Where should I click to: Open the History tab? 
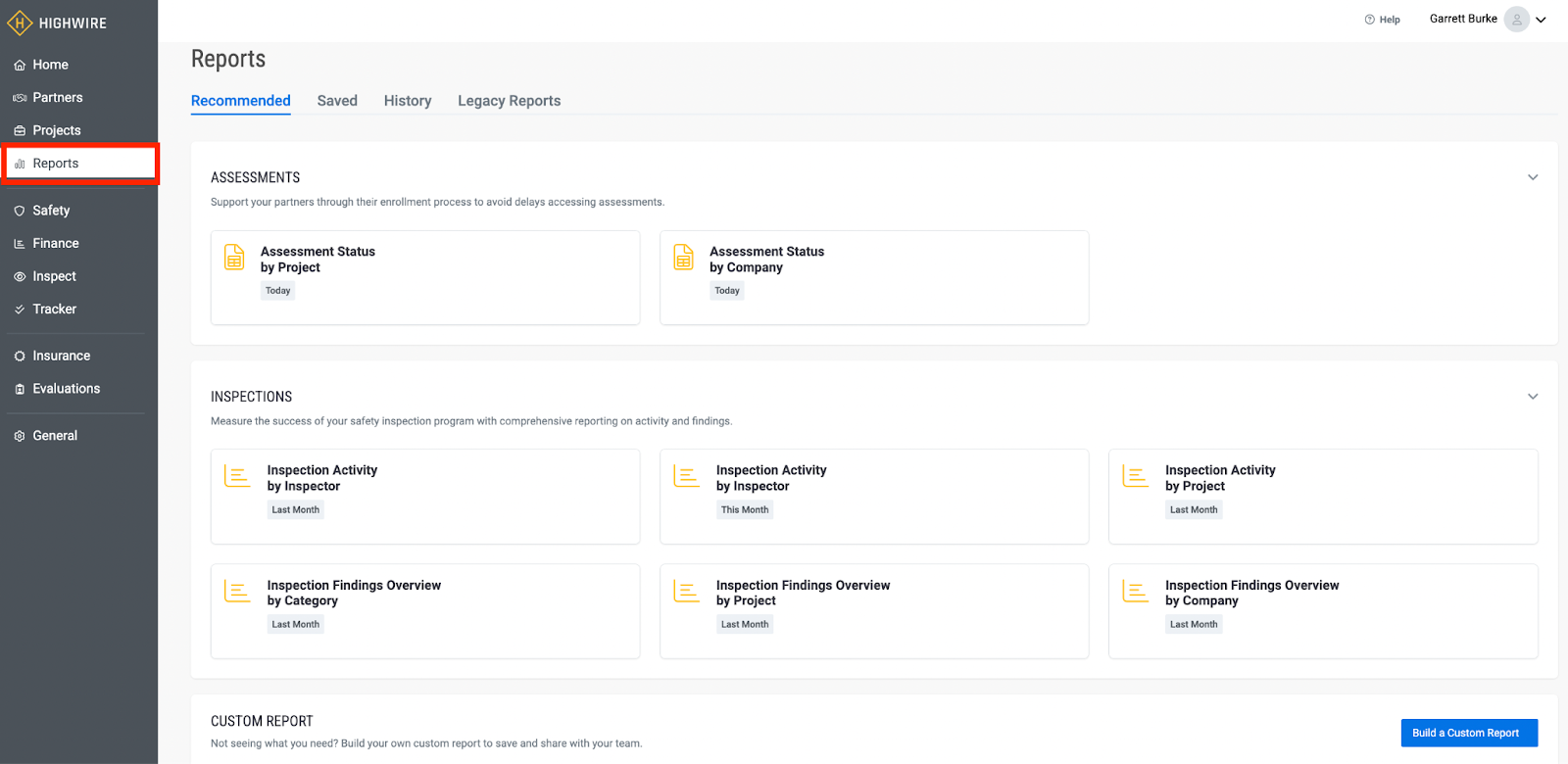(408, 101)
